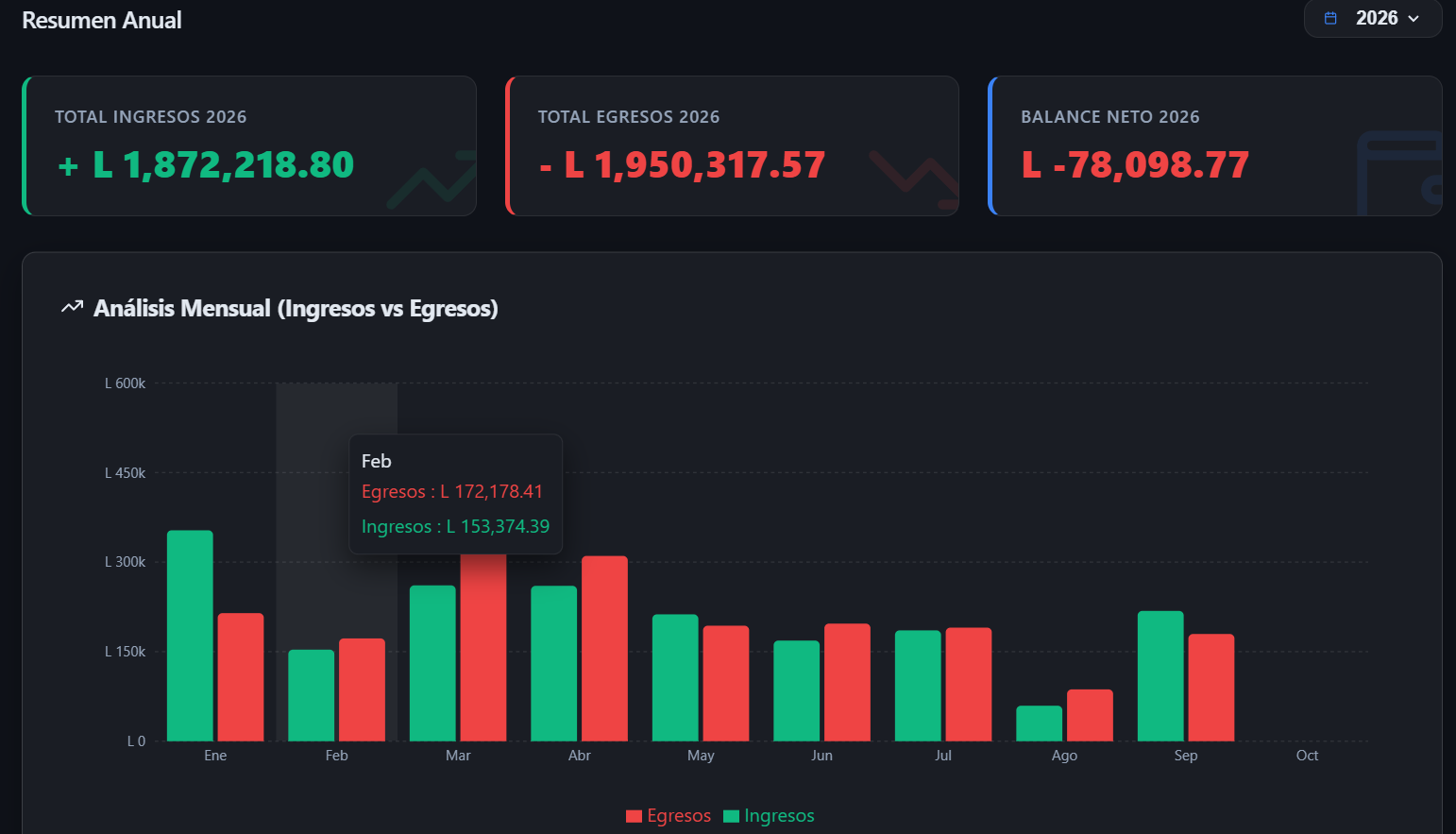This screenshot has width=1456, height=834.
Task: Click the Resumen Anual heading
Action: (102, 20)
